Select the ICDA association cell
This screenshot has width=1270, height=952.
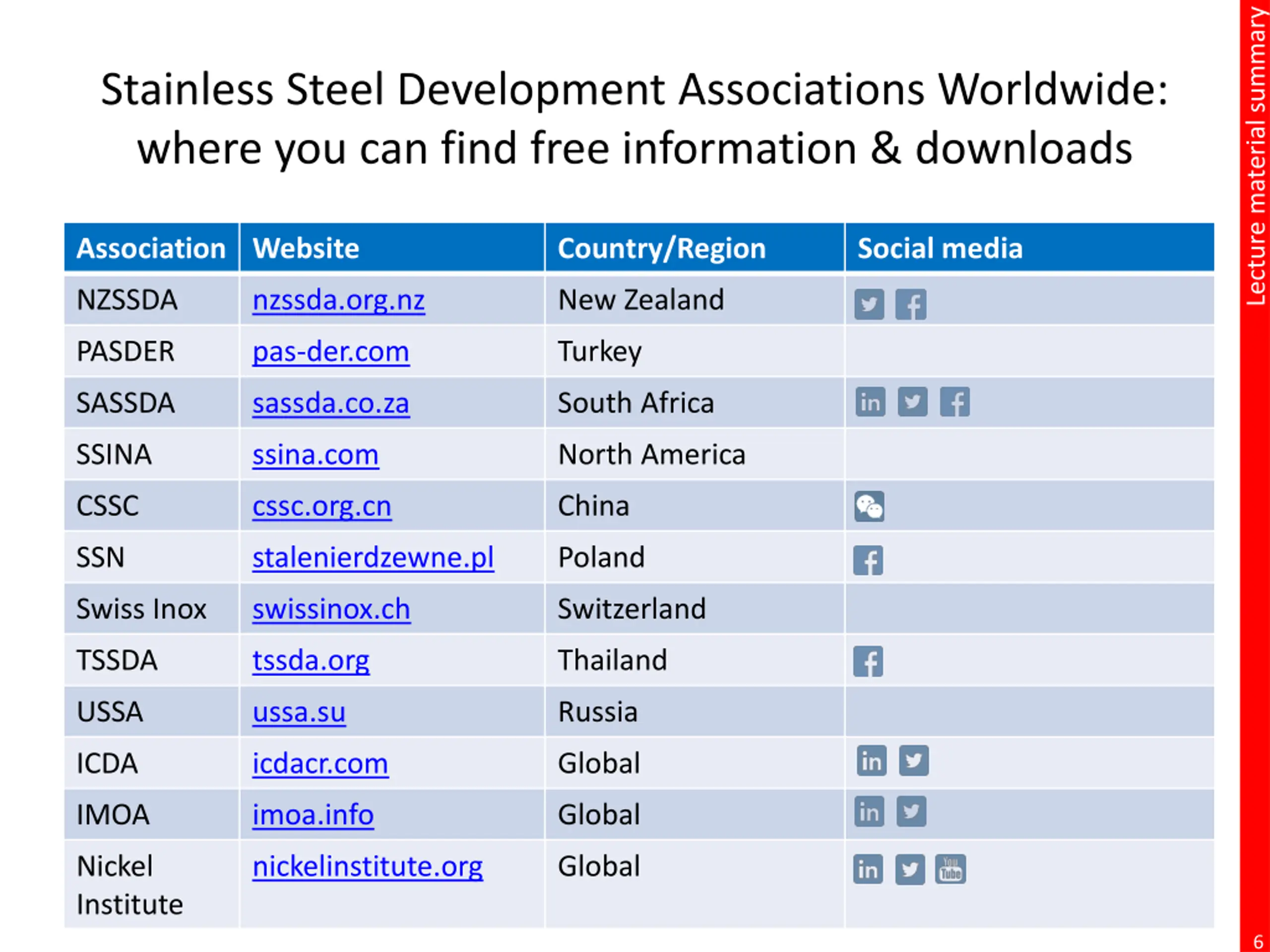[x=152, y=764]
